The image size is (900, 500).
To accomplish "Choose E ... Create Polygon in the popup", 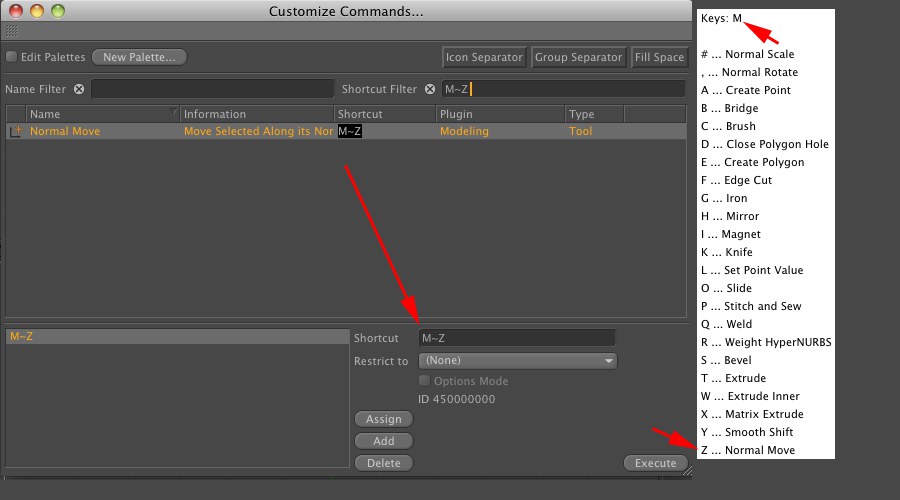I will point(752,162).
